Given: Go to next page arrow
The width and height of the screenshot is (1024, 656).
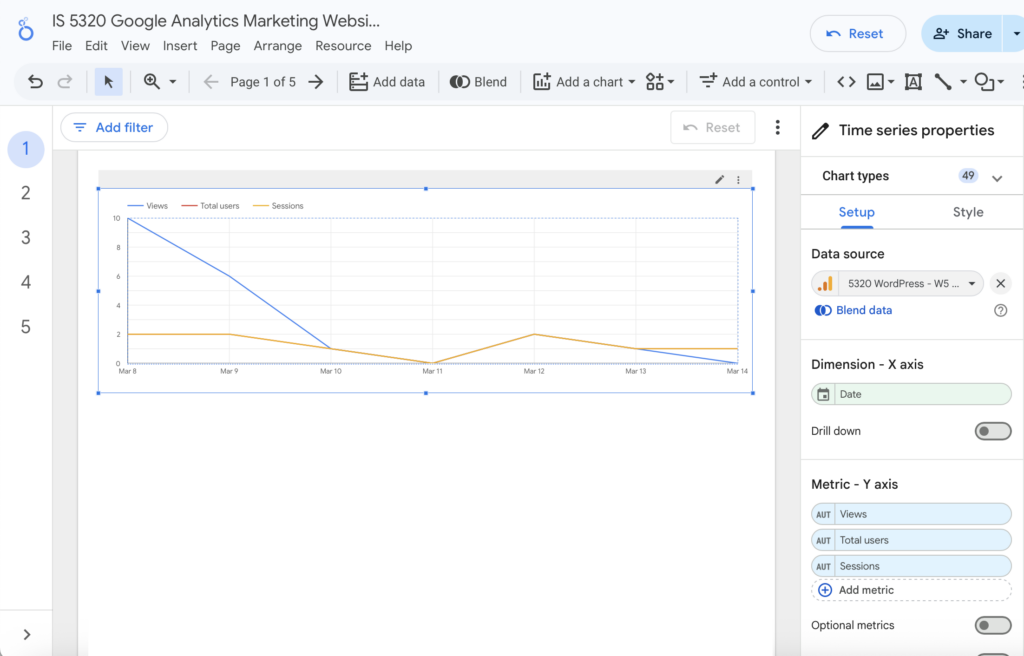Looking at the screenshot, I should coord(316,82).
